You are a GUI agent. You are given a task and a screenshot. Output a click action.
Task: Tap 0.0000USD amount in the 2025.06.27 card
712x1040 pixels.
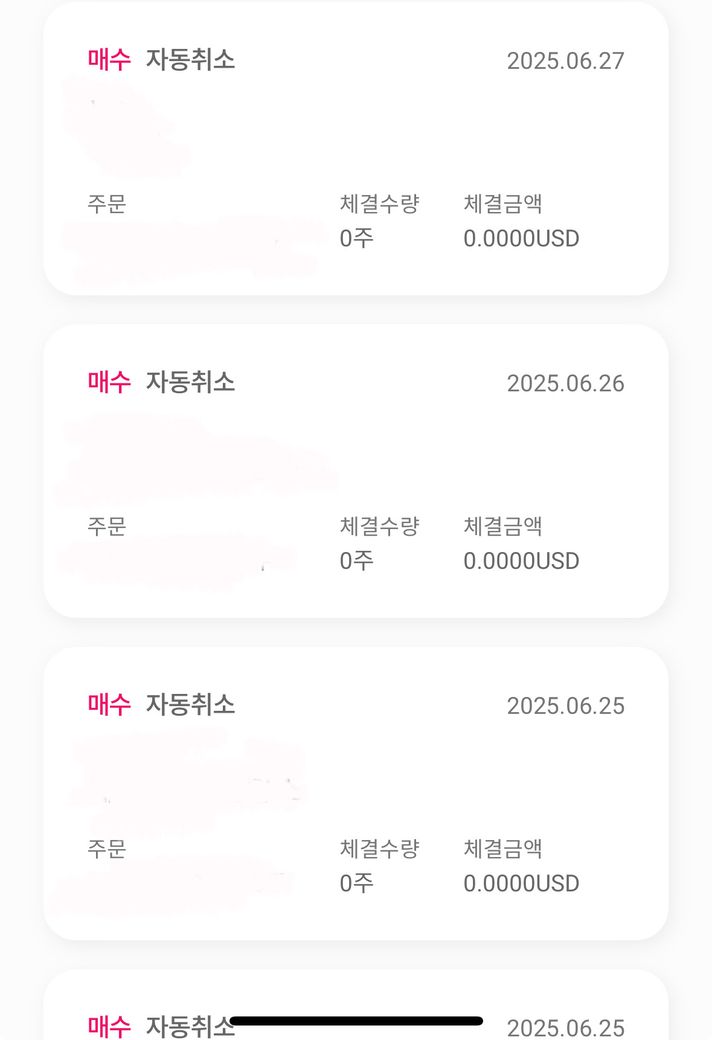click(x=521, y=239)
